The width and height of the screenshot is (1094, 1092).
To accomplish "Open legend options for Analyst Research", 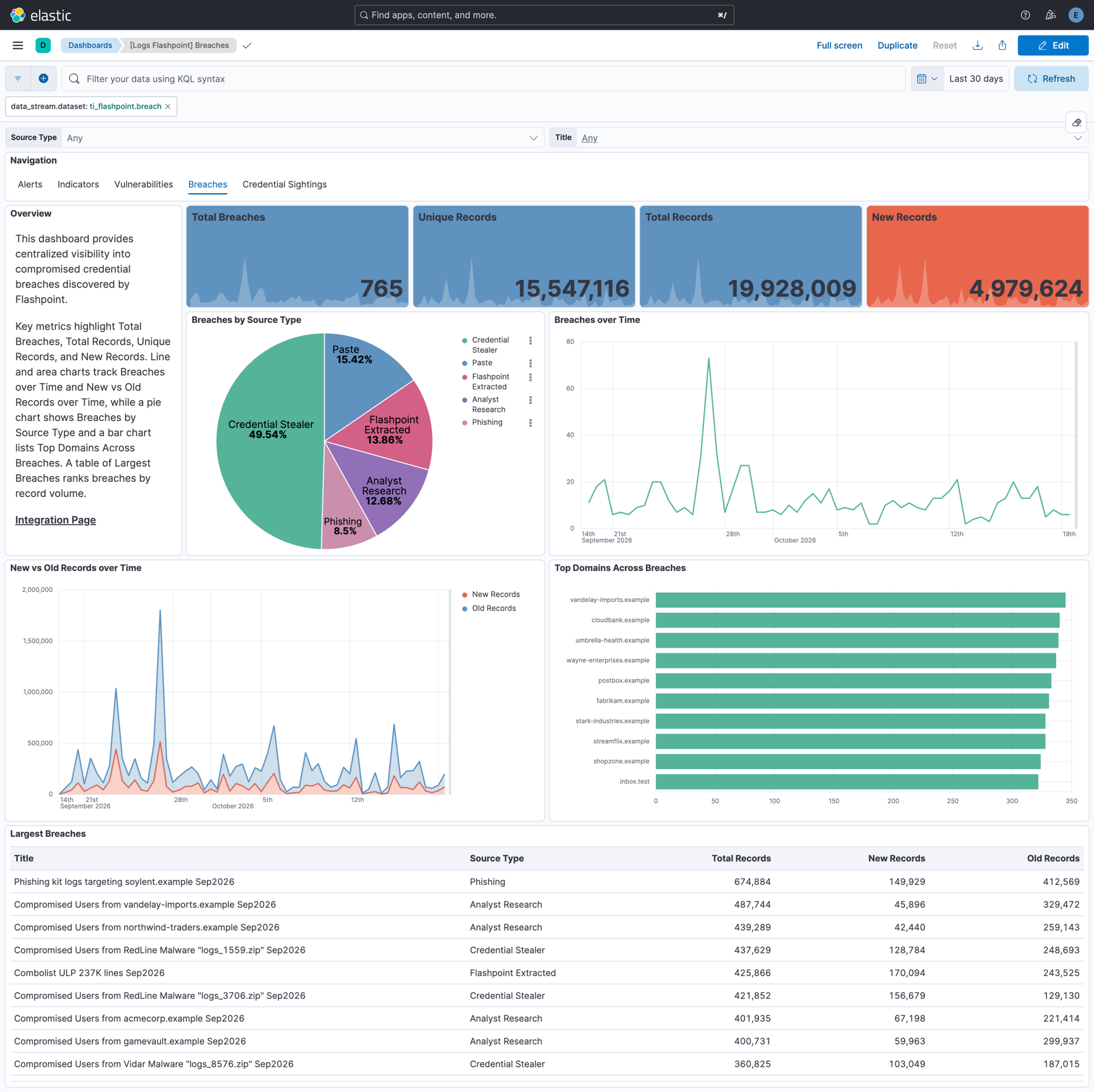I will [x=531, y=400].
